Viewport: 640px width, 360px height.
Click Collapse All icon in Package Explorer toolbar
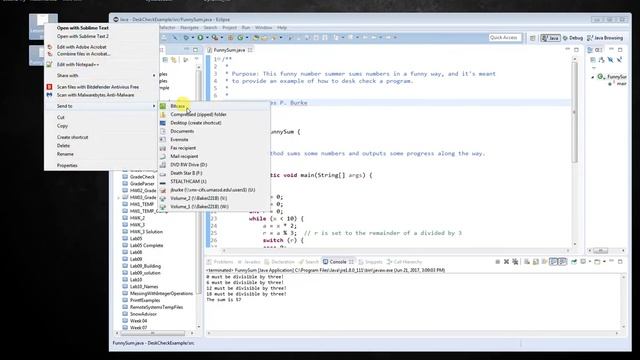[x=165, y=60]
